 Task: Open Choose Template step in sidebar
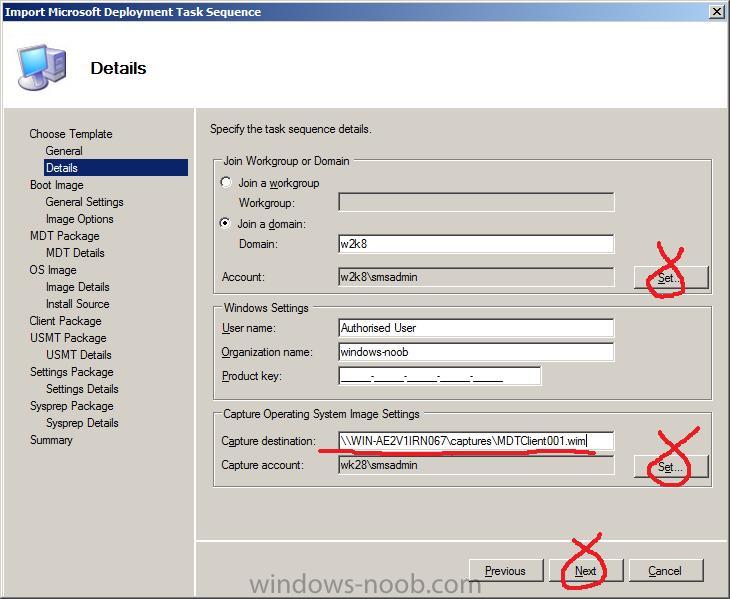click(x=71, y=134)
